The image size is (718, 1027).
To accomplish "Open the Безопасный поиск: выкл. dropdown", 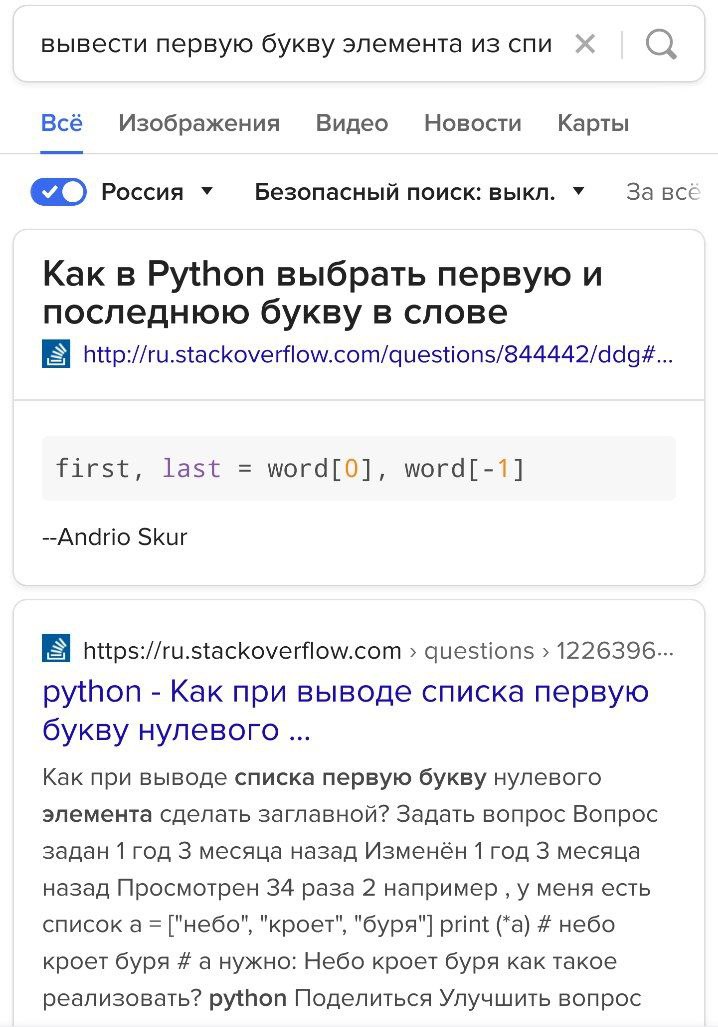I will tap(419, 192).
